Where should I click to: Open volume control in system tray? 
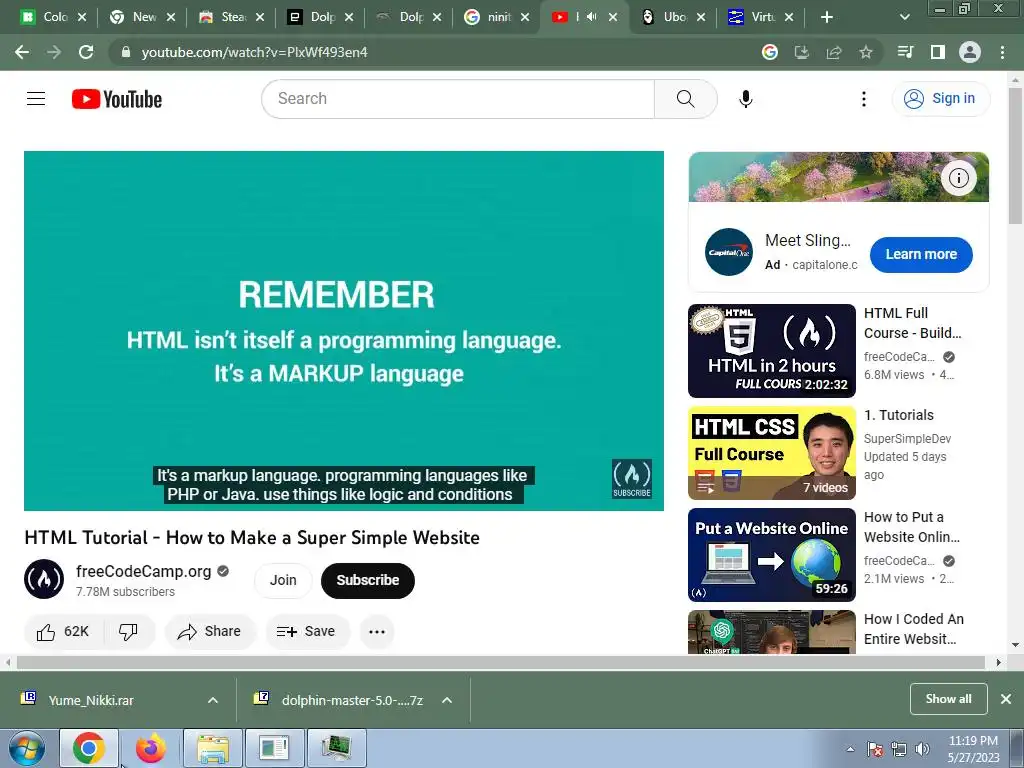coord(922,749)
